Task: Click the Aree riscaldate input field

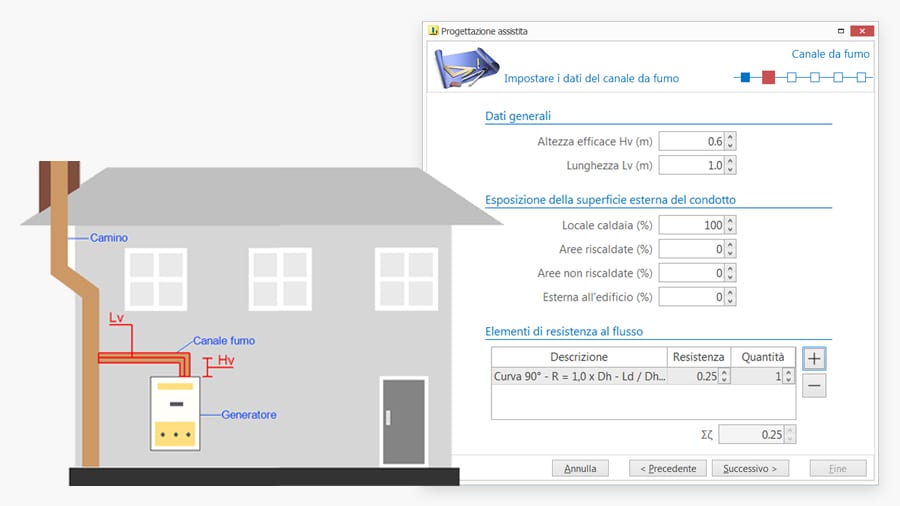Action: [692, 249]
